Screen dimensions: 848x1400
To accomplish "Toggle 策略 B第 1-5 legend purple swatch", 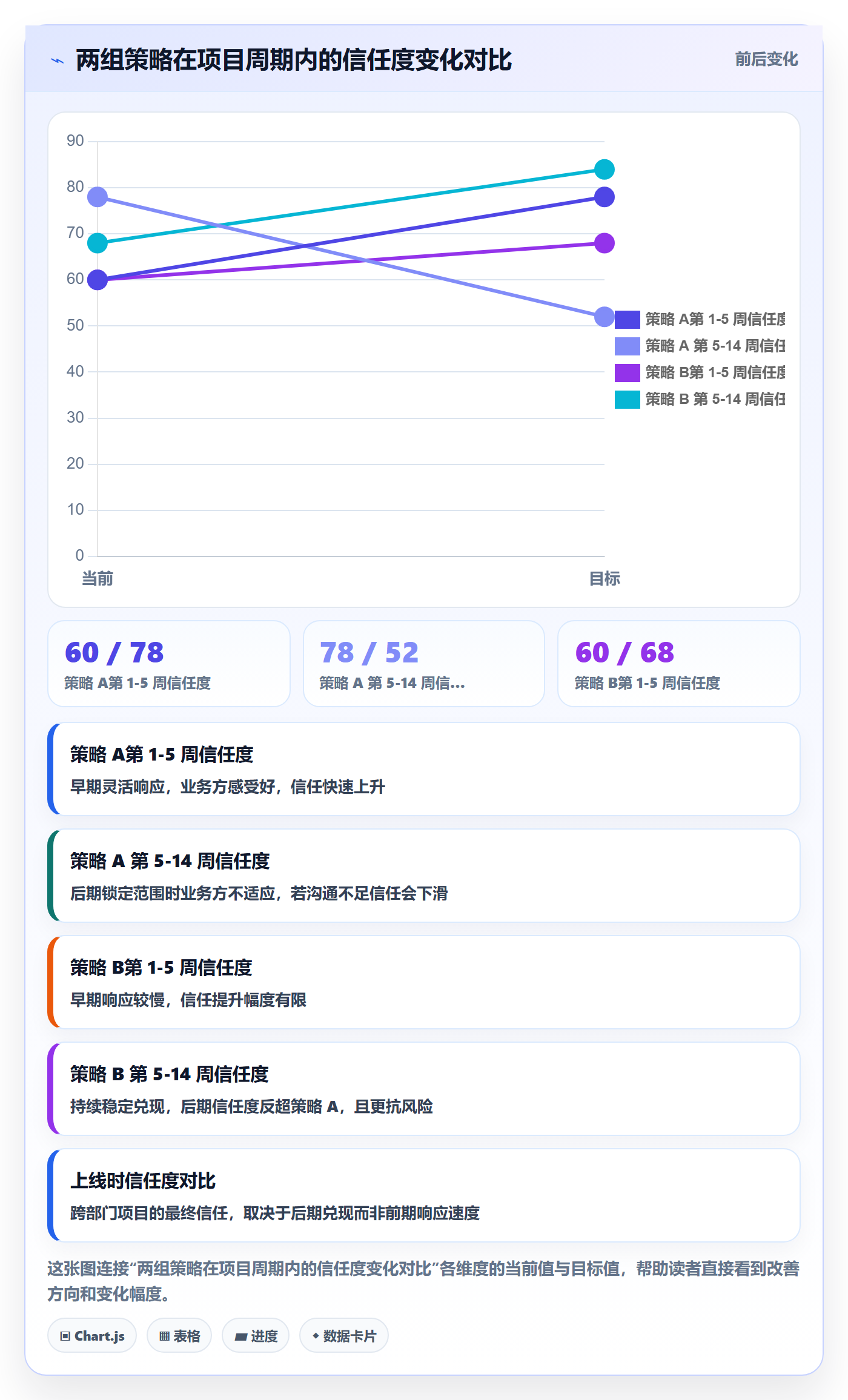I will (628, 372).
